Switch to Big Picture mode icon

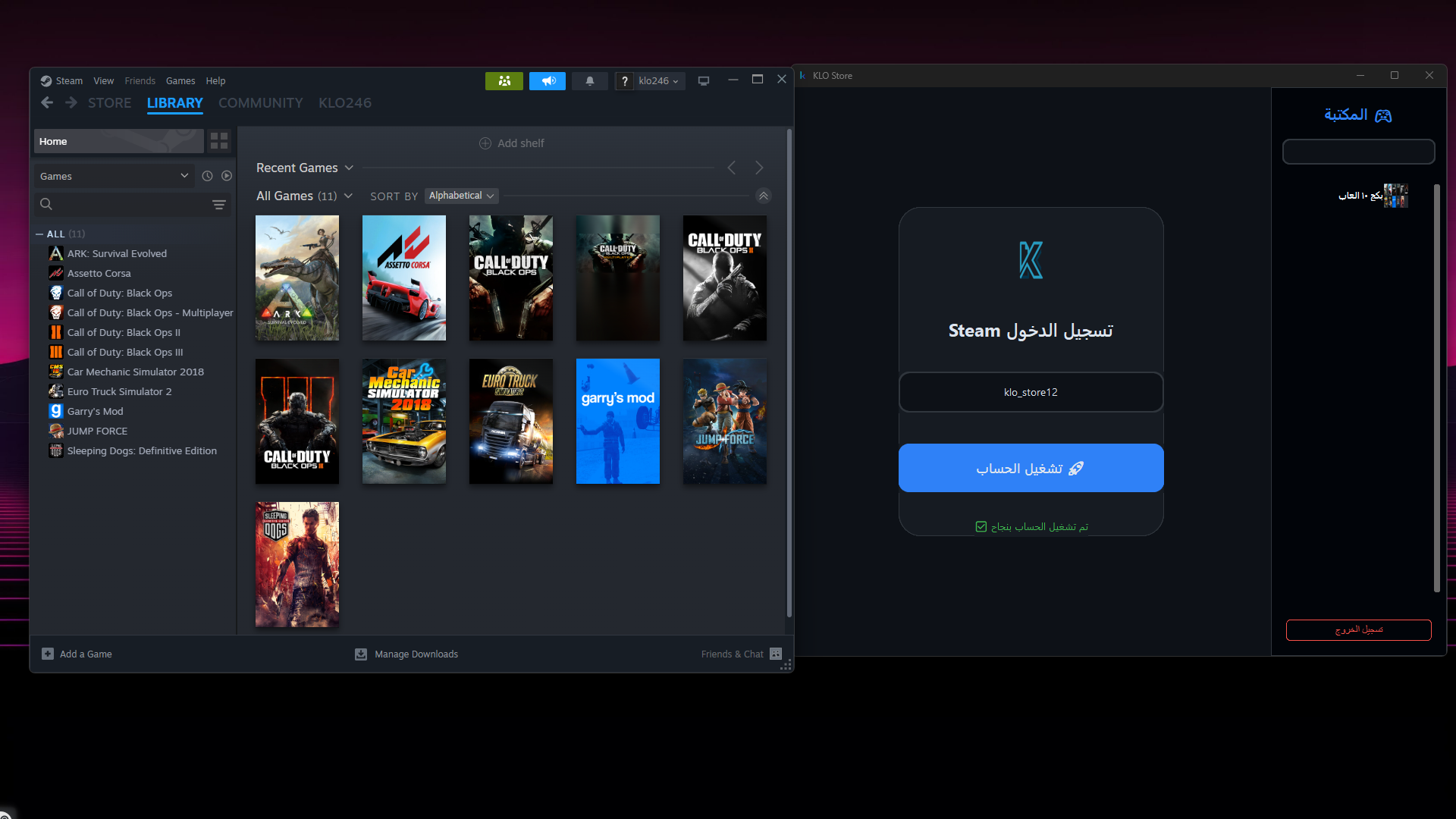[704, 81]
